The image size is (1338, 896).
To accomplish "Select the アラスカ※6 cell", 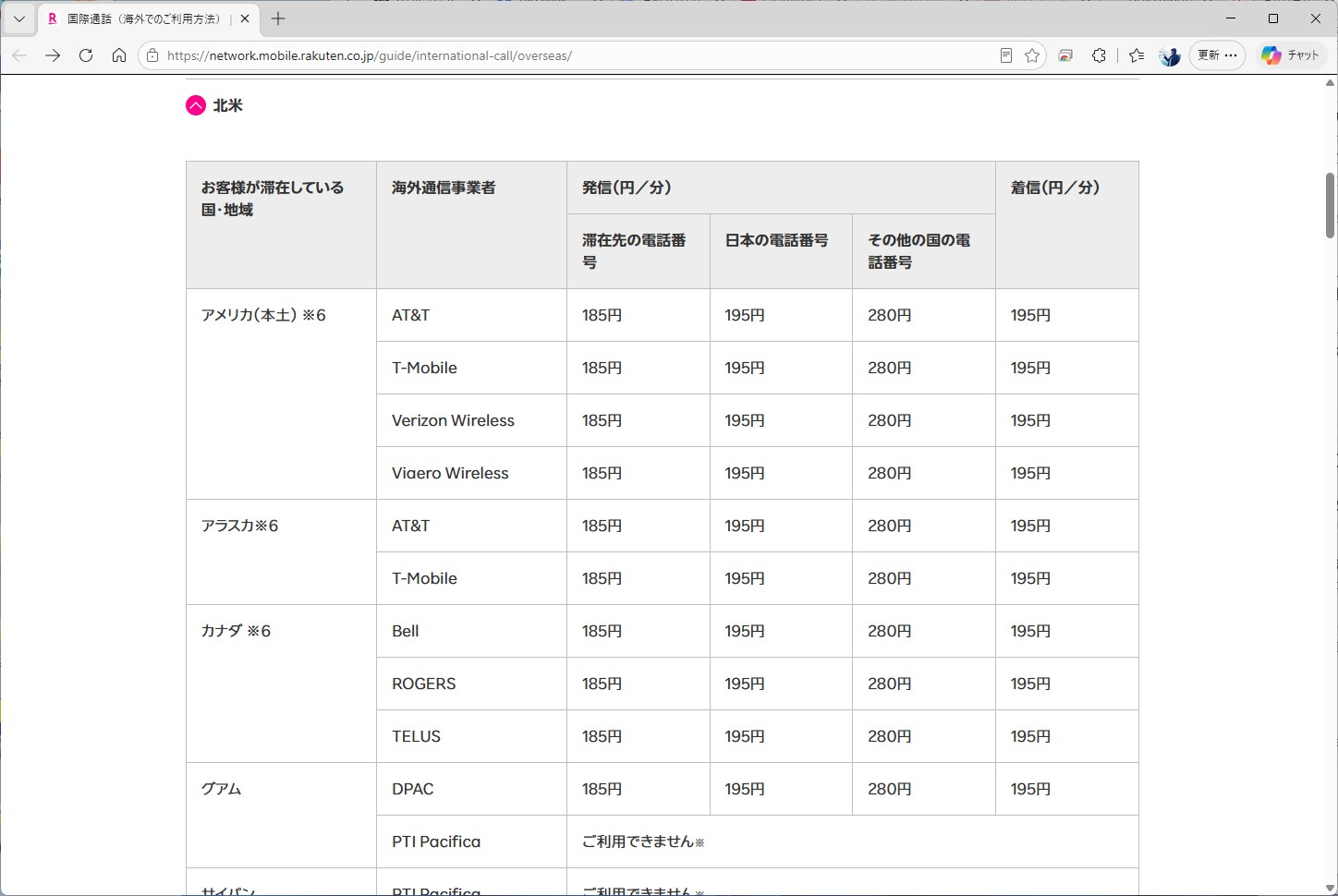I will point(281,552).
